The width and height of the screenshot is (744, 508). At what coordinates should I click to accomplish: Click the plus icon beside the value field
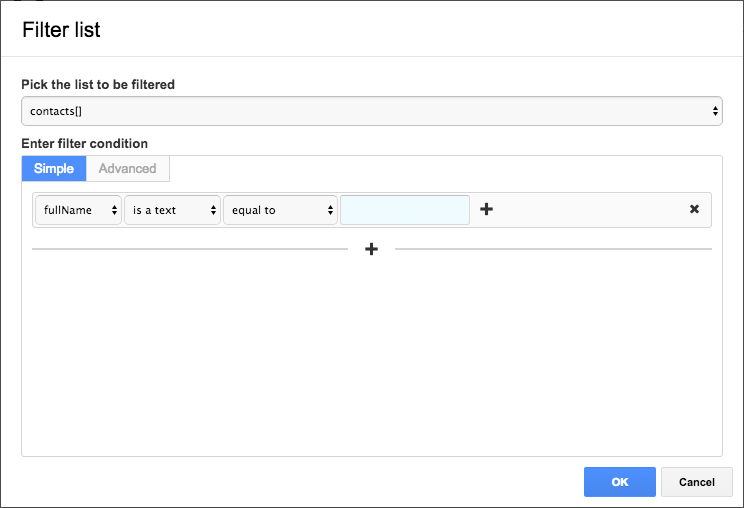(x=487, y=210)
